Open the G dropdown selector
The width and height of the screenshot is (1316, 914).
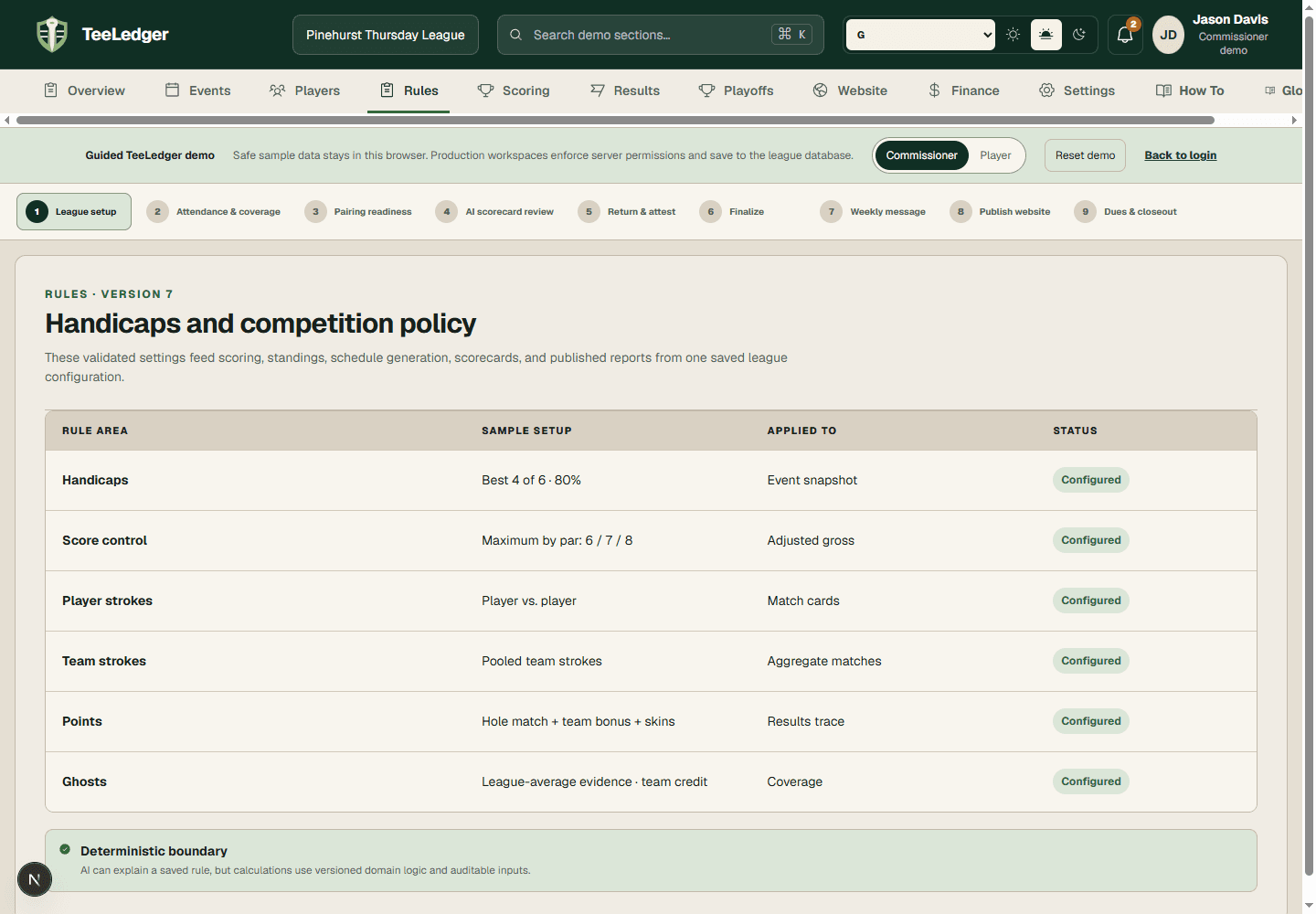coord(920,35)
